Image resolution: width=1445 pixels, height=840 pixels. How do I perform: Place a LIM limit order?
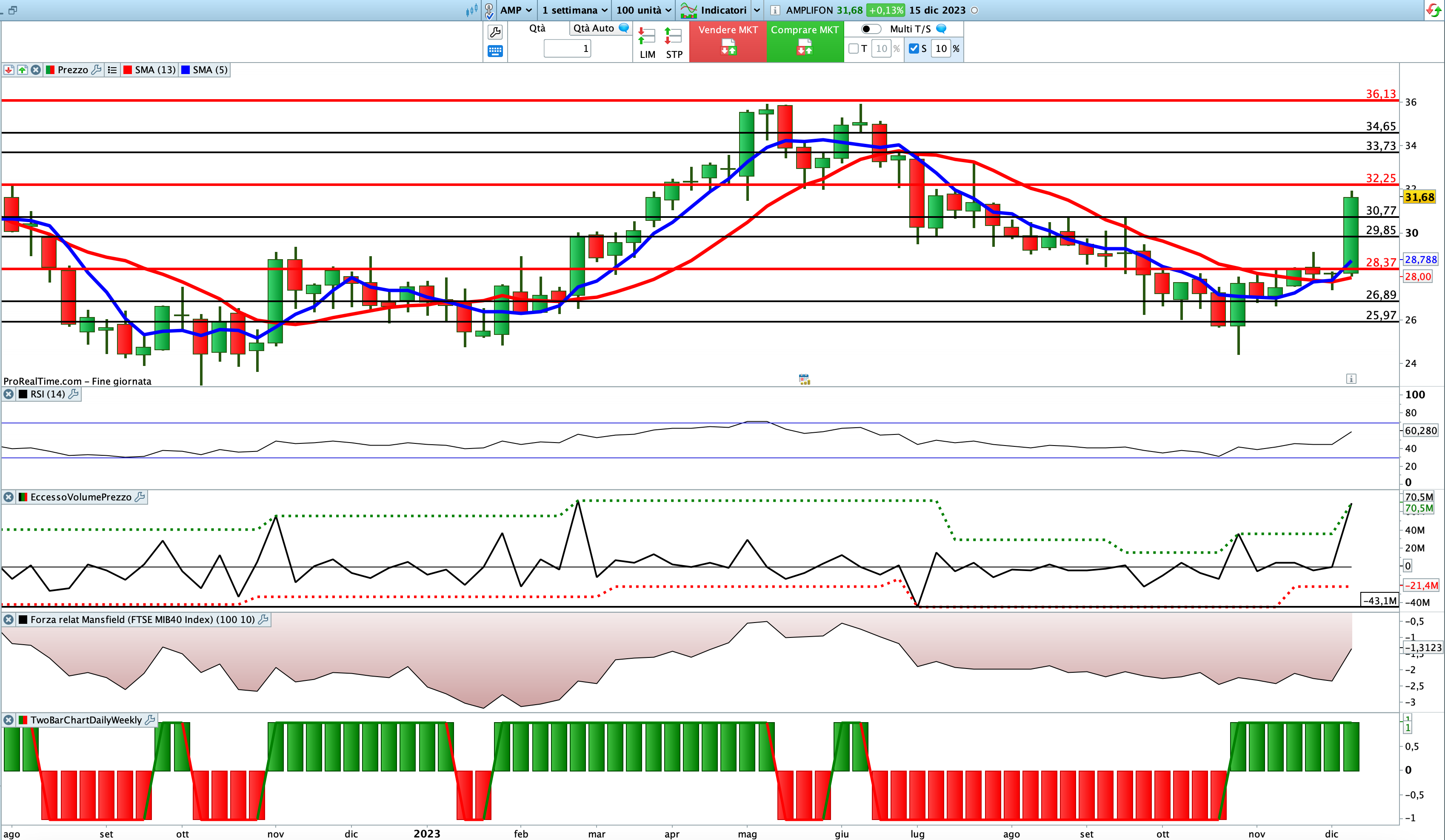click(647, 43)
